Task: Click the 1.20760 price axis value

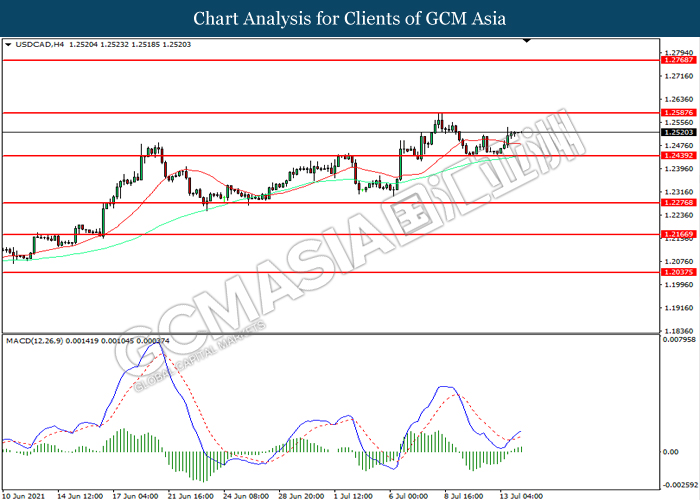Action: [679, 262]
